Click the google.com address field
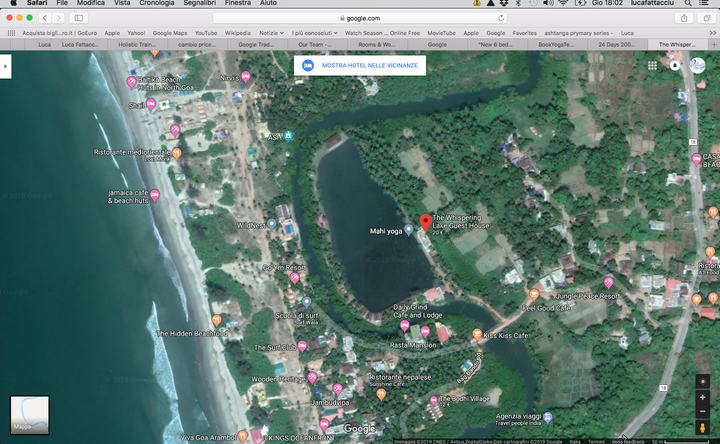Image resolution: width=720 pixels, height=444 pixels. click(360, 18)
